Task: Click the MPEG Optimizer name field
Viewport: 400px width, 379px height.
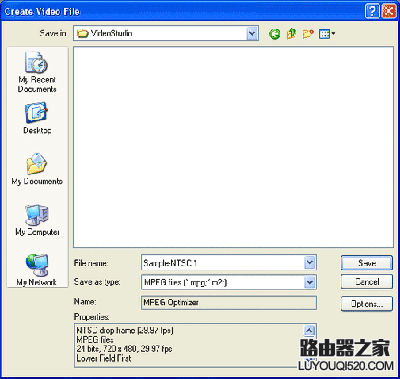Action: [x=229, y=303]
